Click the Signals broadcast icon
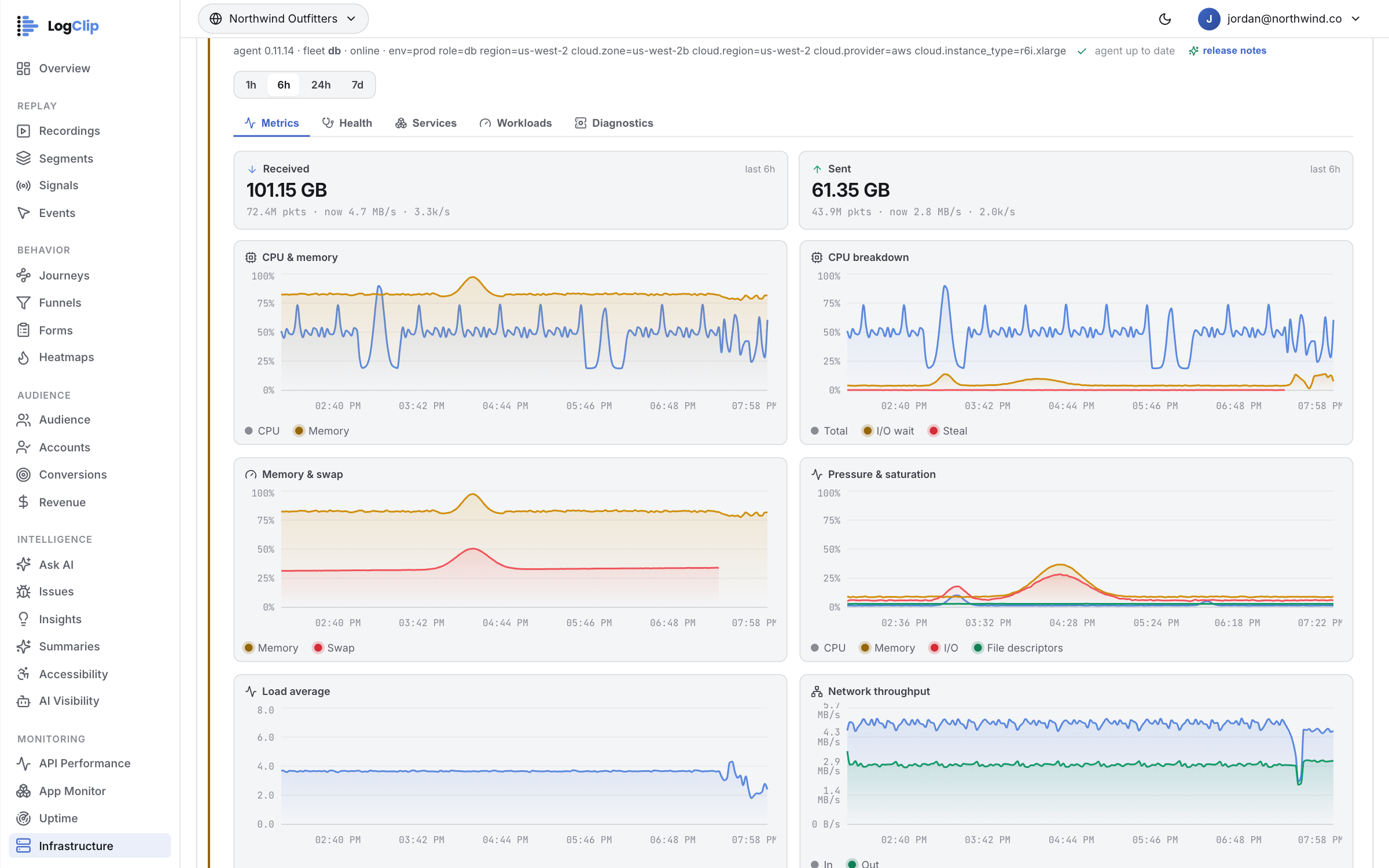The image size is (1389, 868). [x=23, y=185]
